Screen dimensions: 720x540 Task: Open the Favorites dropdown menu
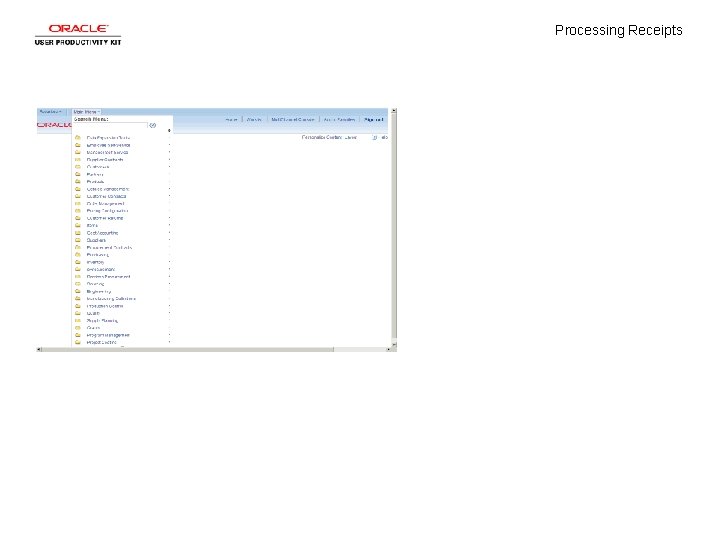tap(50, 112)
